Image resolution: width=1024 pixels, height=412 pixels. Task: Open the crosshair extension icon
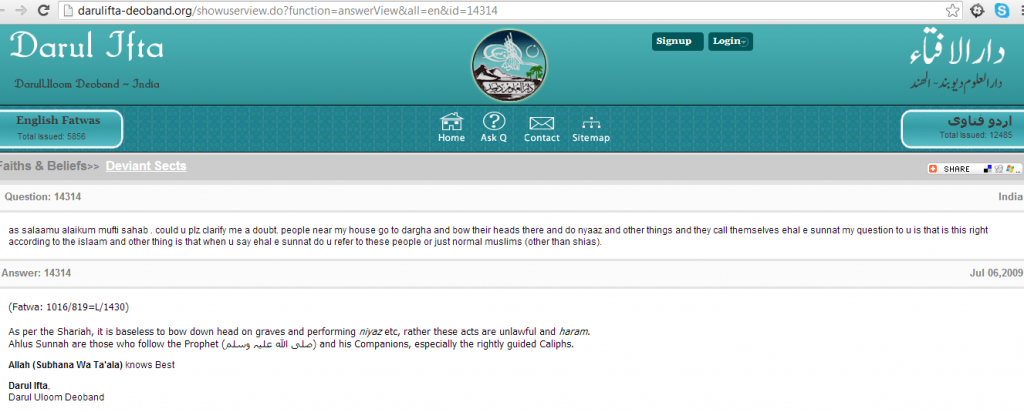pyautogui.click(x=977, y=10)
